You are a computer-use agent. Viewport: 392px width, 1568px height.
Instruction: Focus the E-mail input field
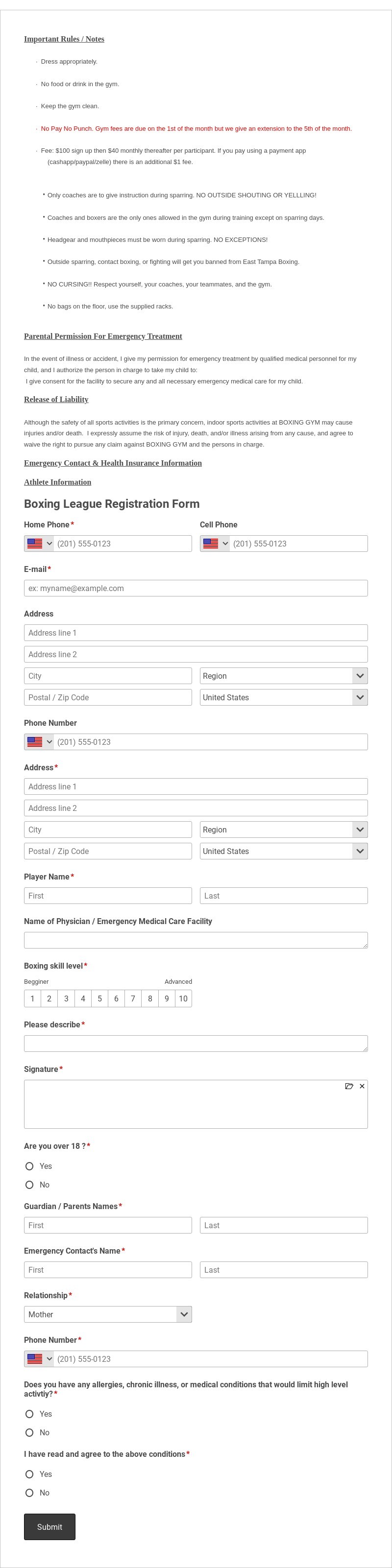196,588
